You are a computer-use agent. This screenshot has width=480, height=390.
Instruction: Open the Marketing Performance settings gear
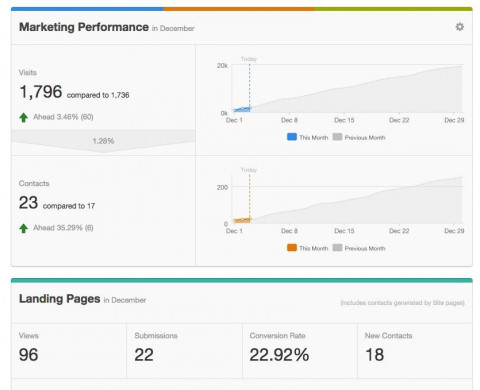(460, 27)
